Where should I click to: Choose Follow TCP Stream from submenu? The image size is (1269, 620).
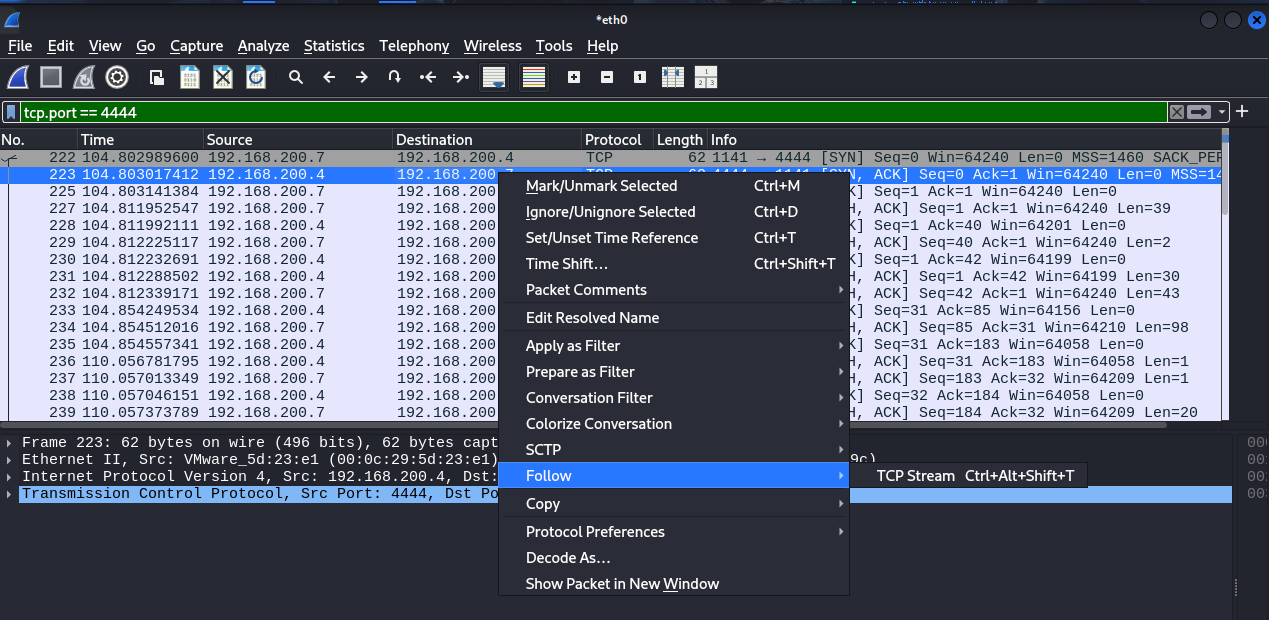click(x=968, y=476)
